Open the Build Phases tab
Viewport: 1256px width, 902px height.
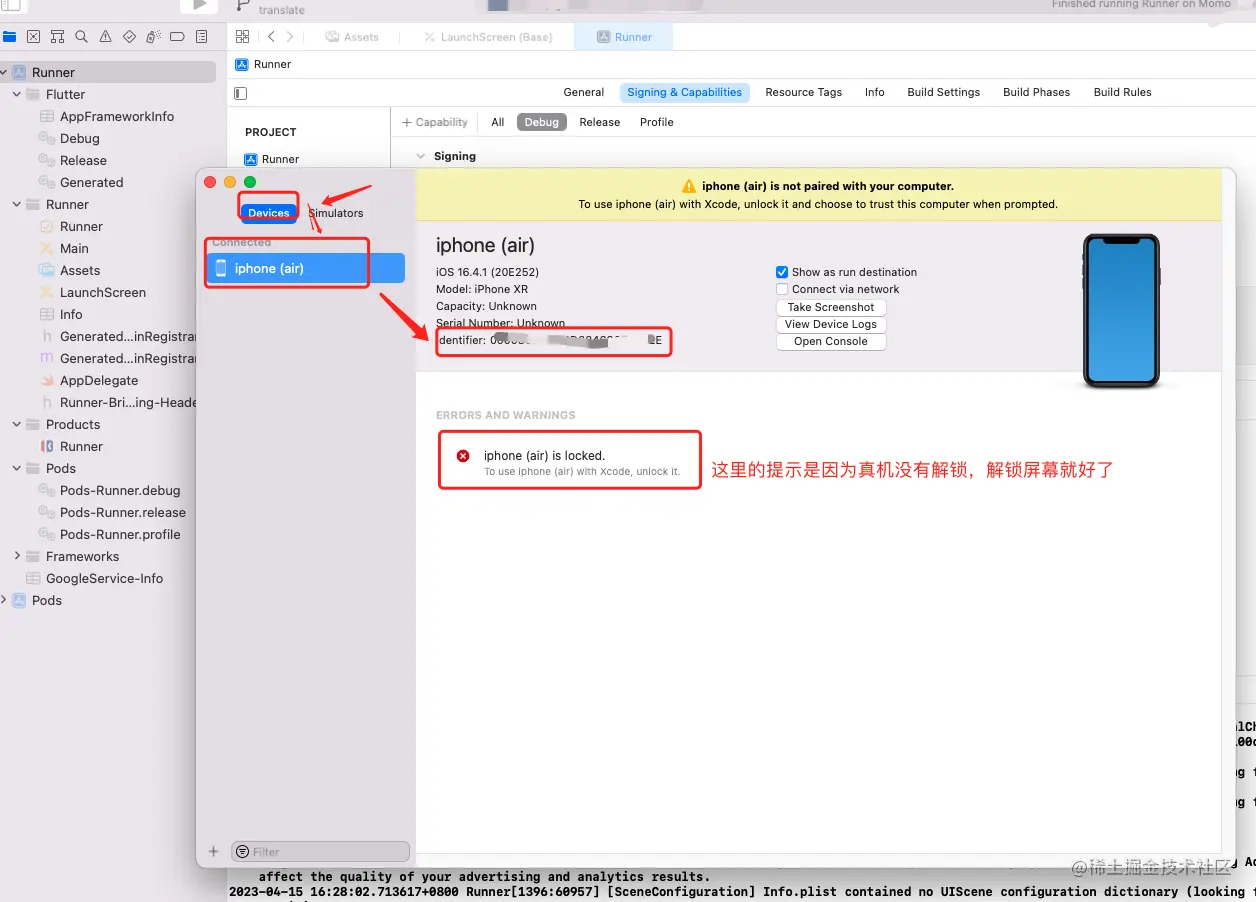pos(1036,92)
